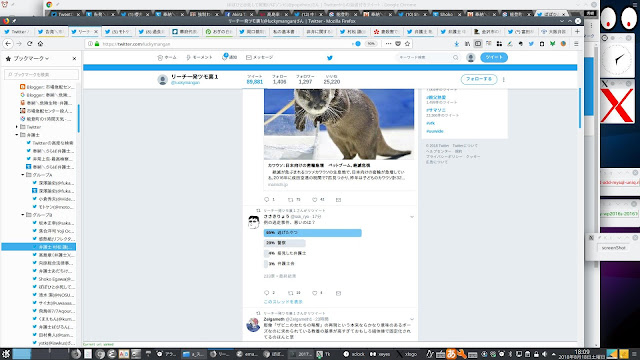
Task: Click the taskbar volume speaker icon
Action: 544,354
